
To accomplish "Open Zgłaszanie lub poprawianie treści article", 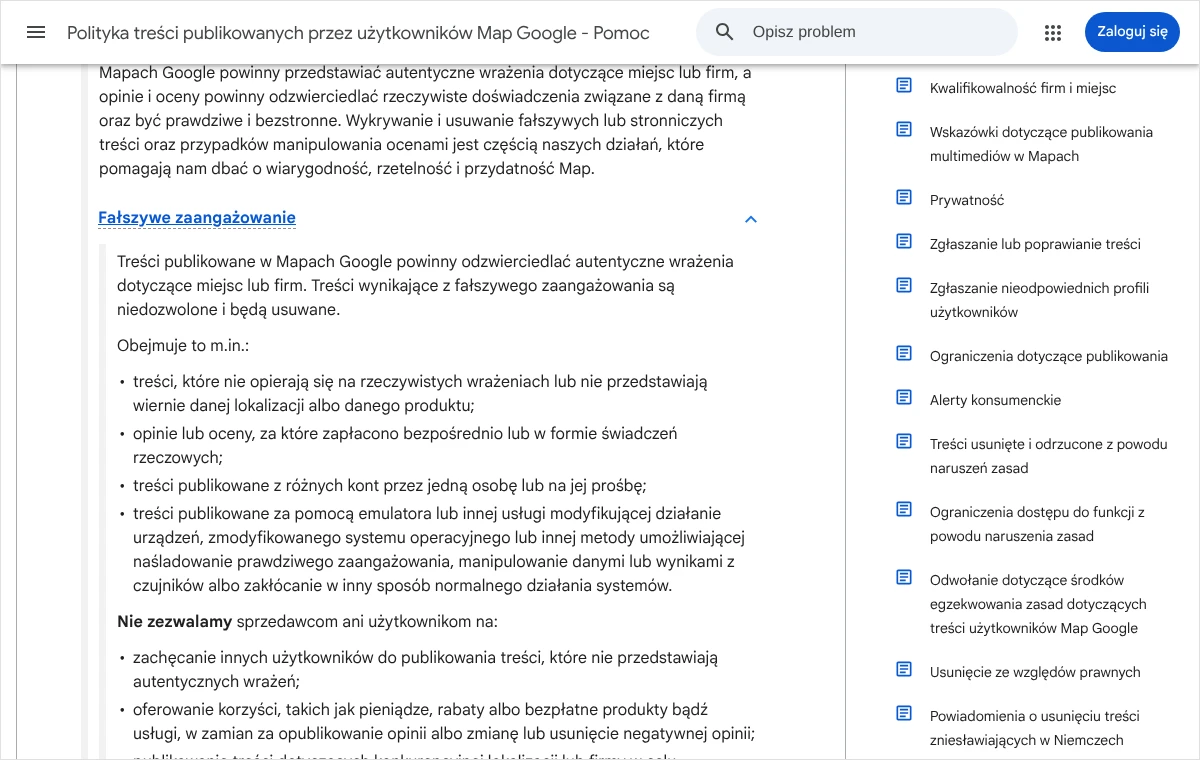I will pyautogui.click(x=1035, y=244).
